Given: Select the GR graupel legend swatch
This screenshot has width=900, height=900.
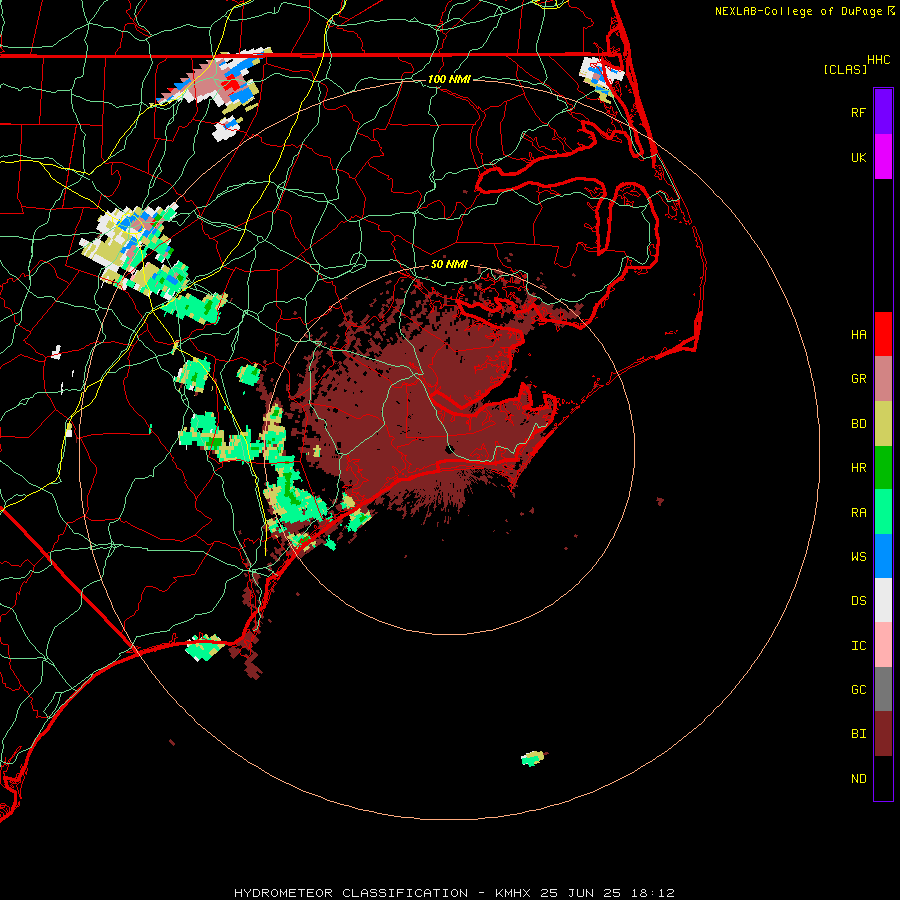Looking at the screenshot, I should [x=883, y=379].
